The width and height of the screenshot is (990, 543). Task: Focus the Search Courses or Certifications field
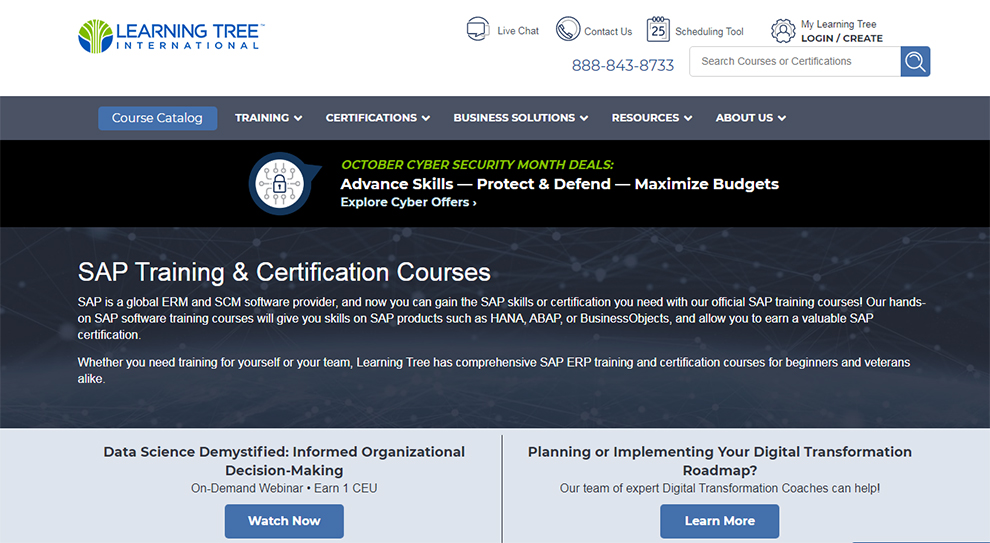pos(795,61)
